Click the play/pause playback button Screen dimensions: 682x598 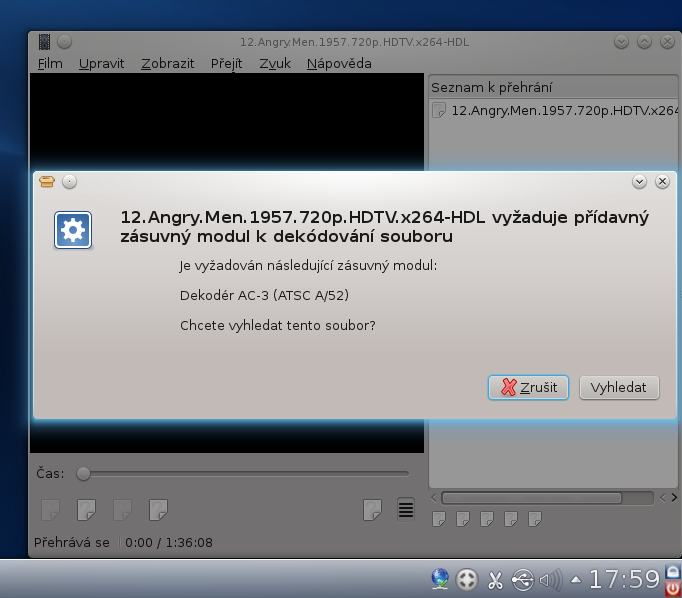(86, 509)
